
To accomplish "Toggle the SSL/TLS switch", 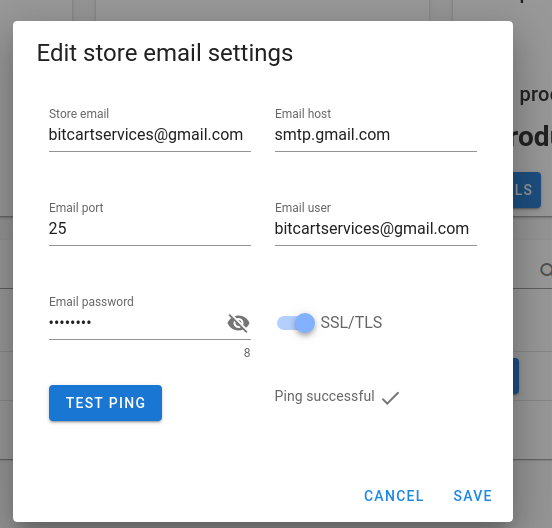I will click(295, 323).
